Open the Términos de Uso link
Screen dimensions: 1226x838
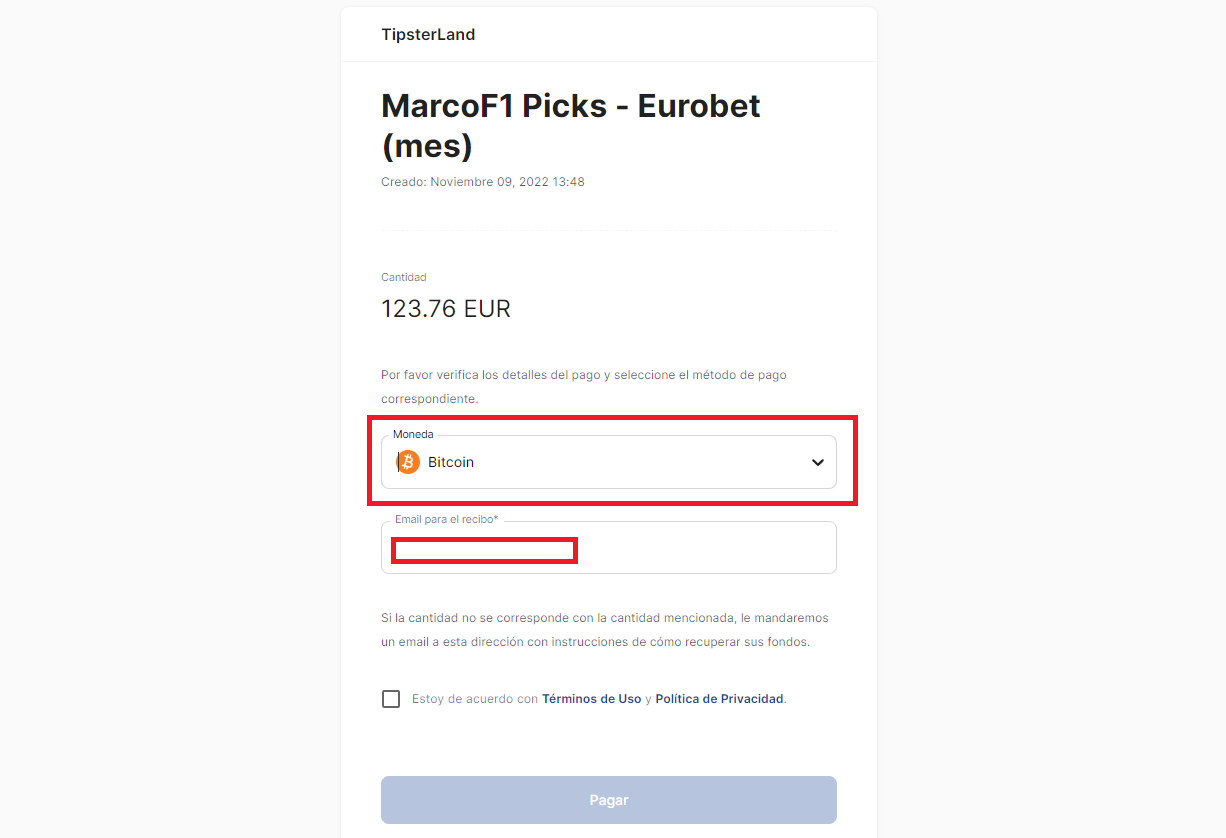[x=591, y=699]
